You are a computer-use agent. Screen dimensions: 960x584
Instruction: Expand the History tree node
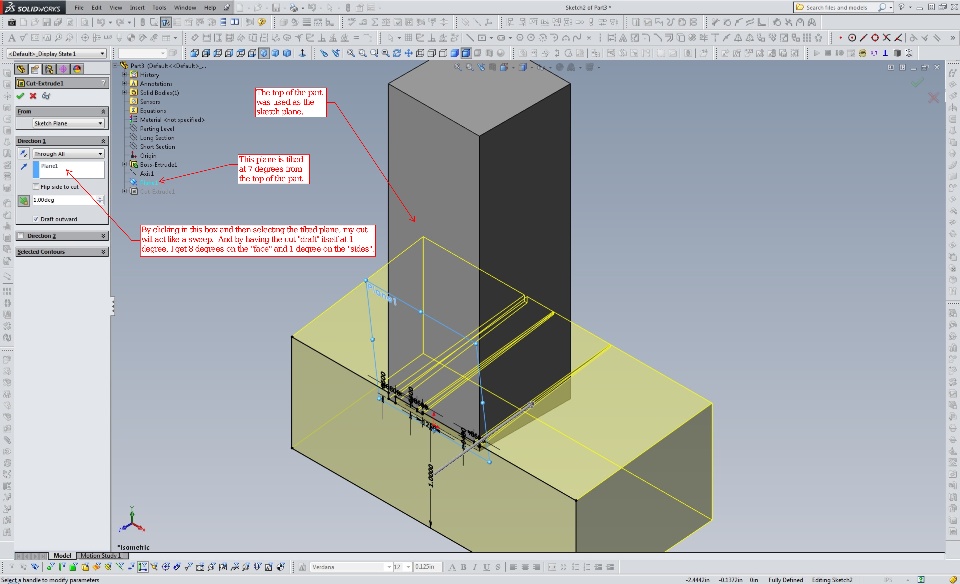[x=125, y=75]
